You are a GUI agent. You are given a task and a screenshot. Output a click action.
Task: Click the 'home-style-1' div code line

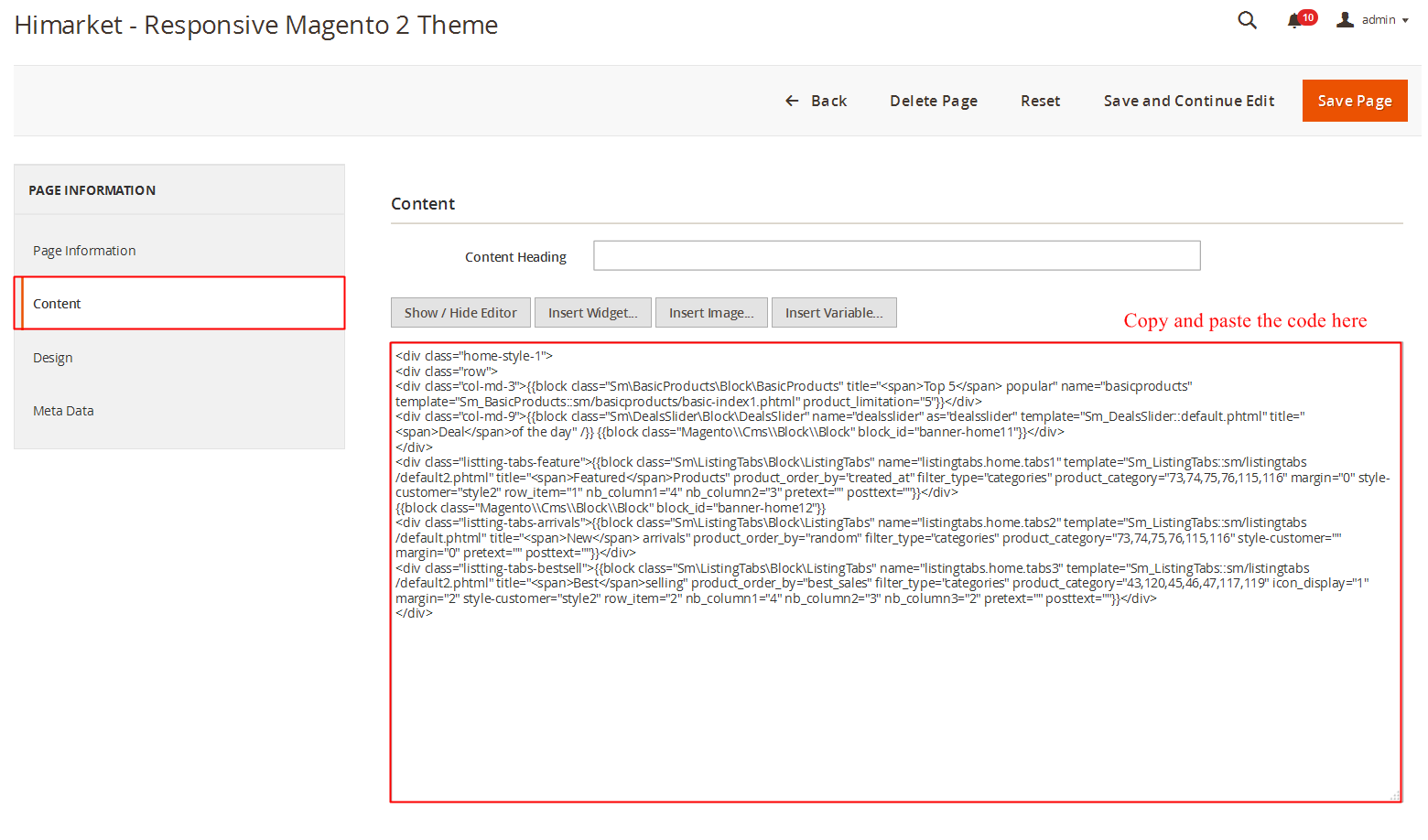(x=474, y=356)
